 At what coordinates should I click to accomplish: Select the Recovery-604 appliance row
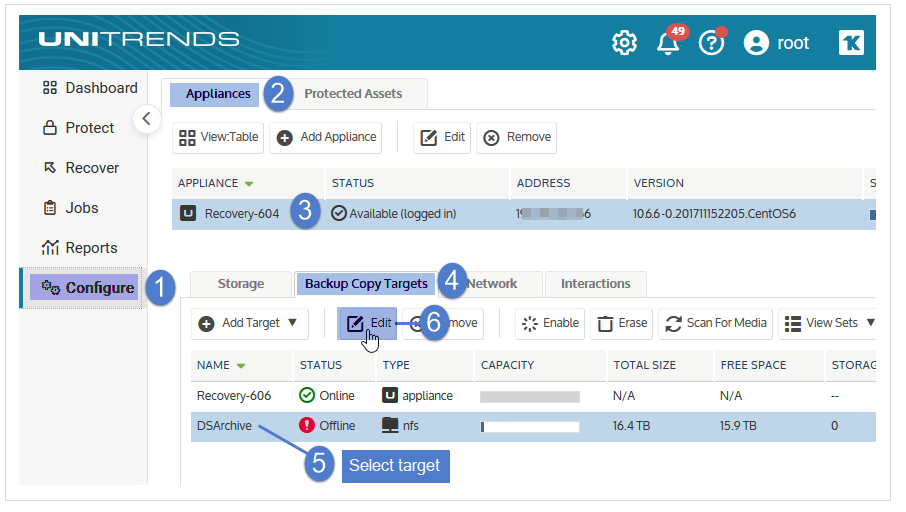click(523, 214)
